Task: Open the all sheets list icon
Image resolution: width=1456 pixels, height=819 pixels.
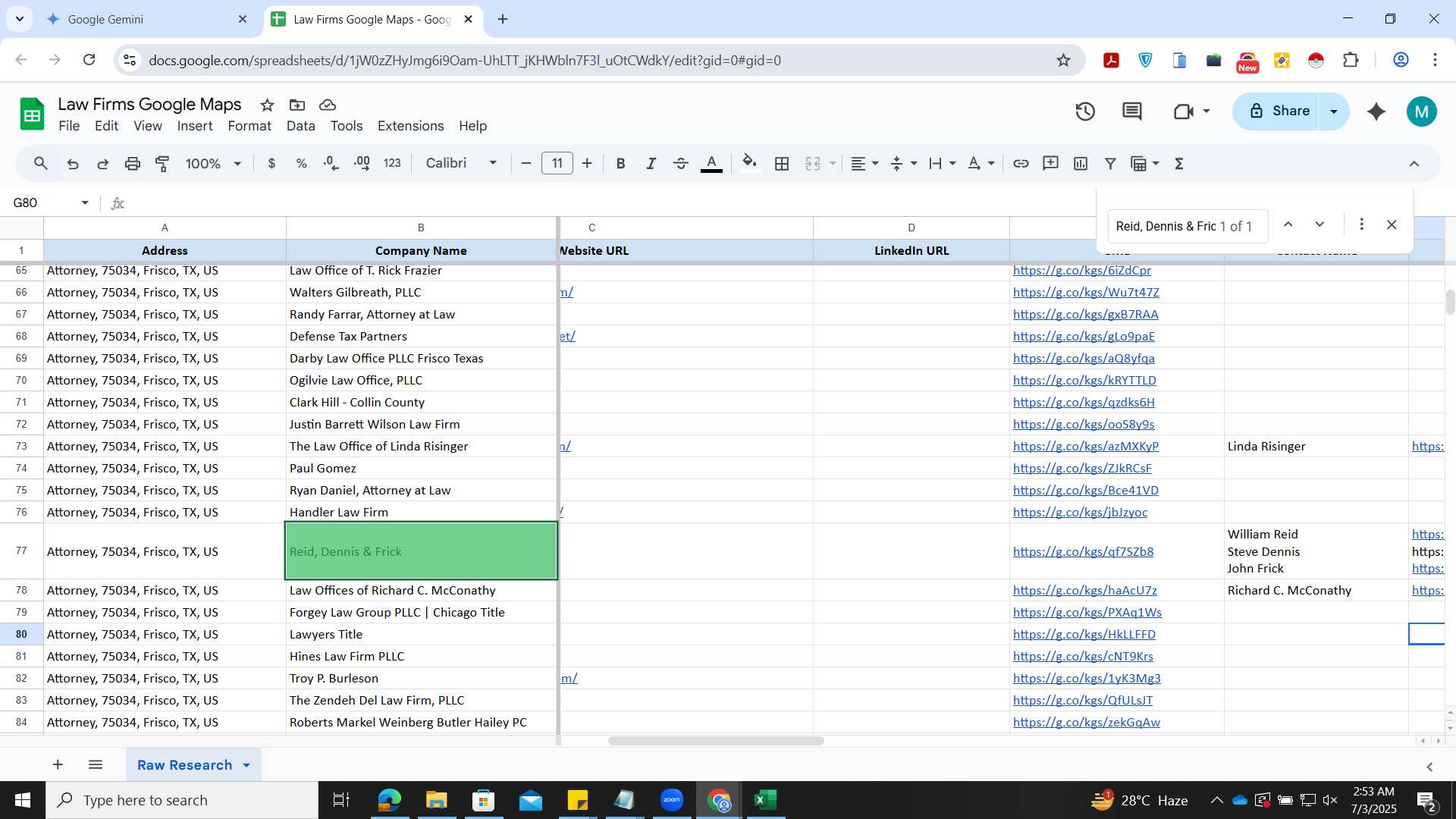Action: coord(96,764)
